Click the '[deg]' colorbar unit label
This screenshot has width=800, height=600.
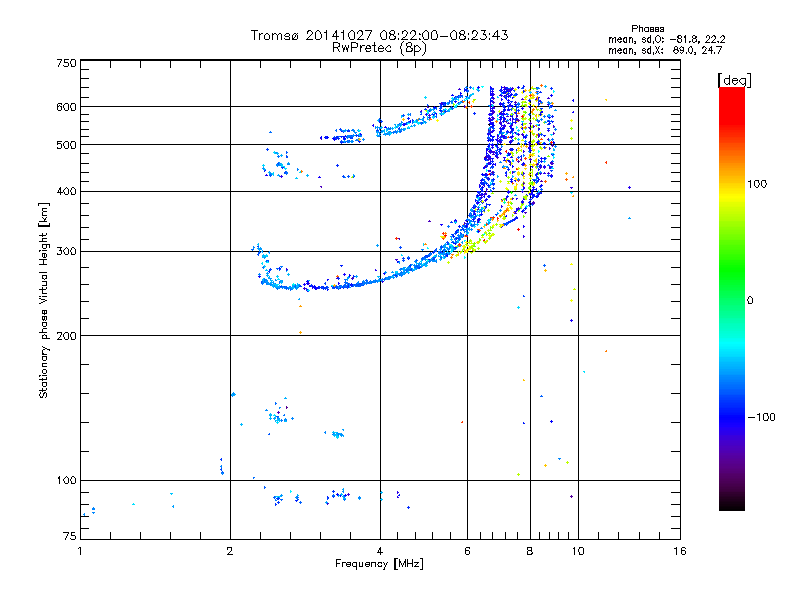pos(734,80)
